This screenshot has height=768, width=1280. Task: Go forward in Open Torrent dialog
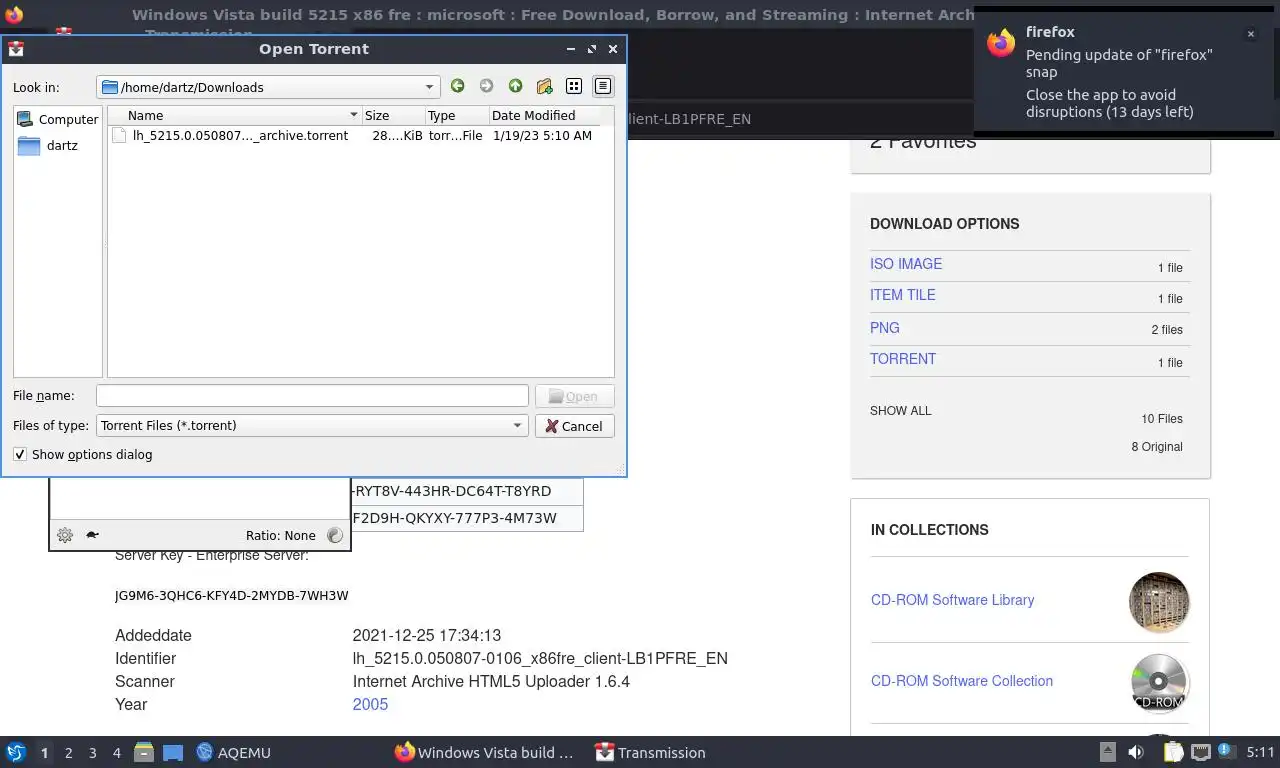486,86
